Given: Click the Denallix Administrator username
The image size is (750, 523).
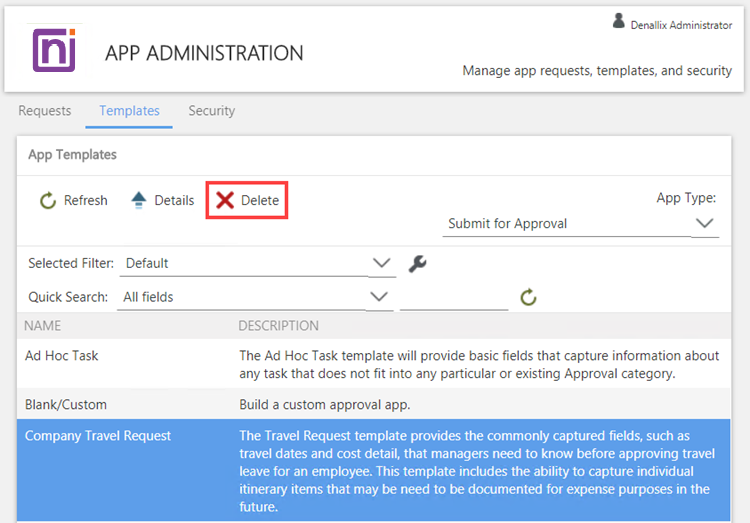Looking at the screenshot, I should (x=681, y=25).
